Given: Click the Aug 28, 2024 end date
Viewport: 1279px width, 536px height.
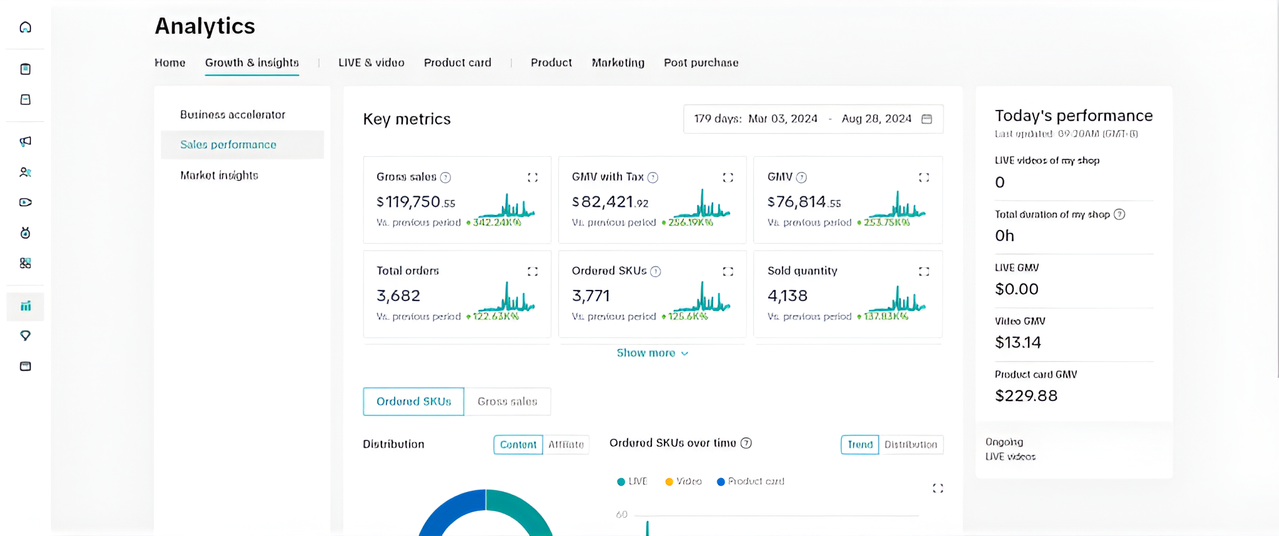Looking at the screenshot, I should pos(877,119).
